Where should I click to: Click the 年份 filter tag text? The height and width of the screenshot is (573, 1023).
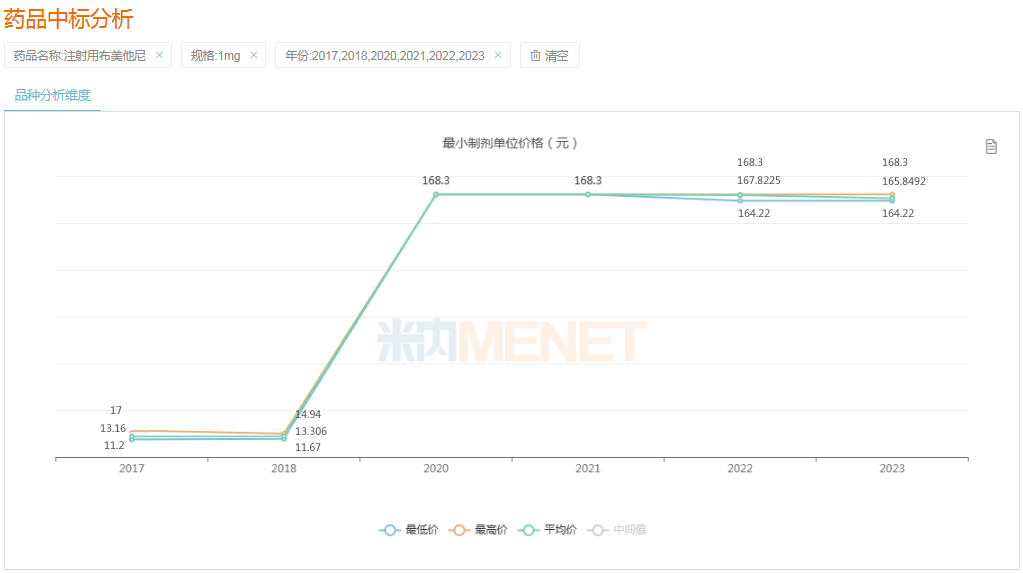point(385,56)
